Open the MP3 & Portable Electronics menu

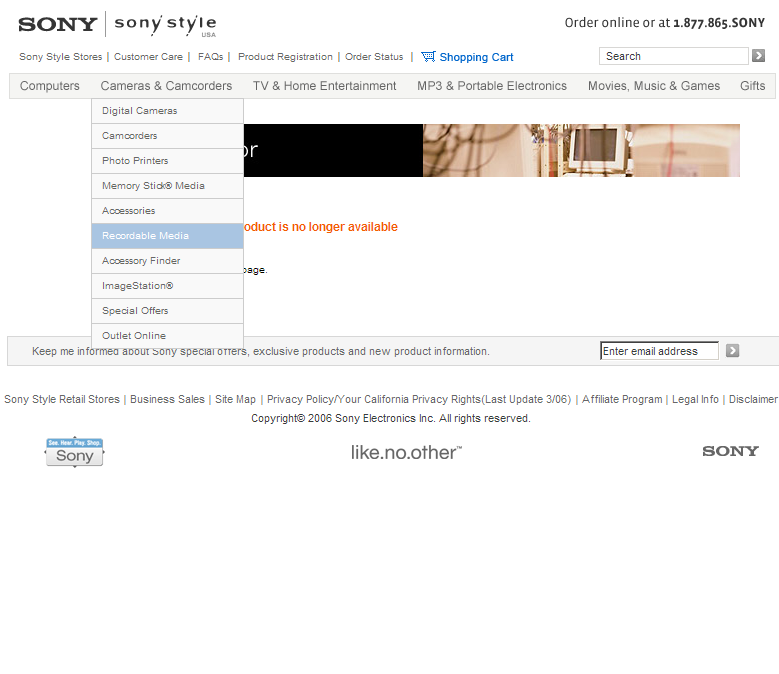click(x=492, y=86)
